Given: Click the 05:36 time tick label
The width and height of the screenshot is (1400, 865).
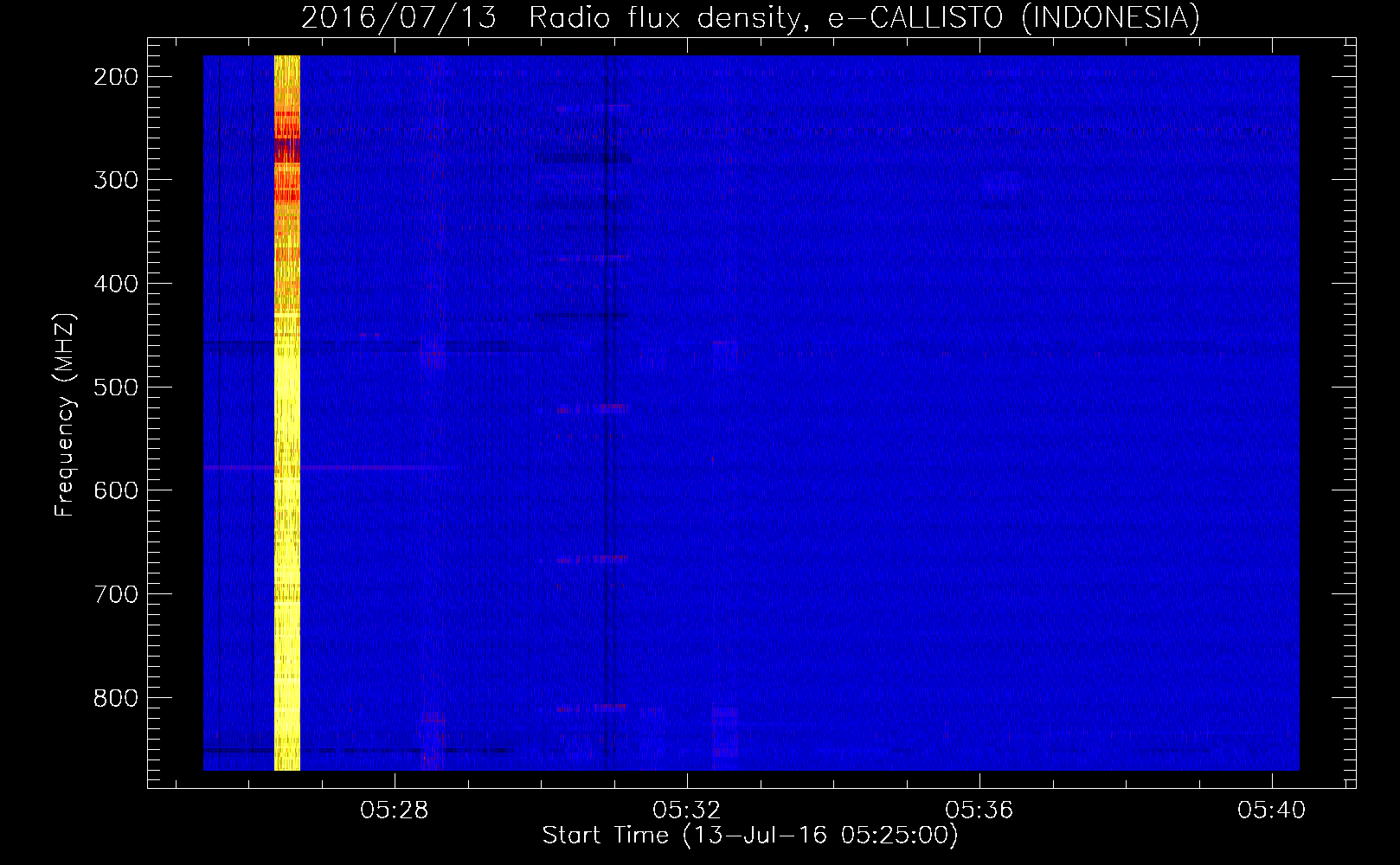Looking at the screenshot, I should coord(979,811).
